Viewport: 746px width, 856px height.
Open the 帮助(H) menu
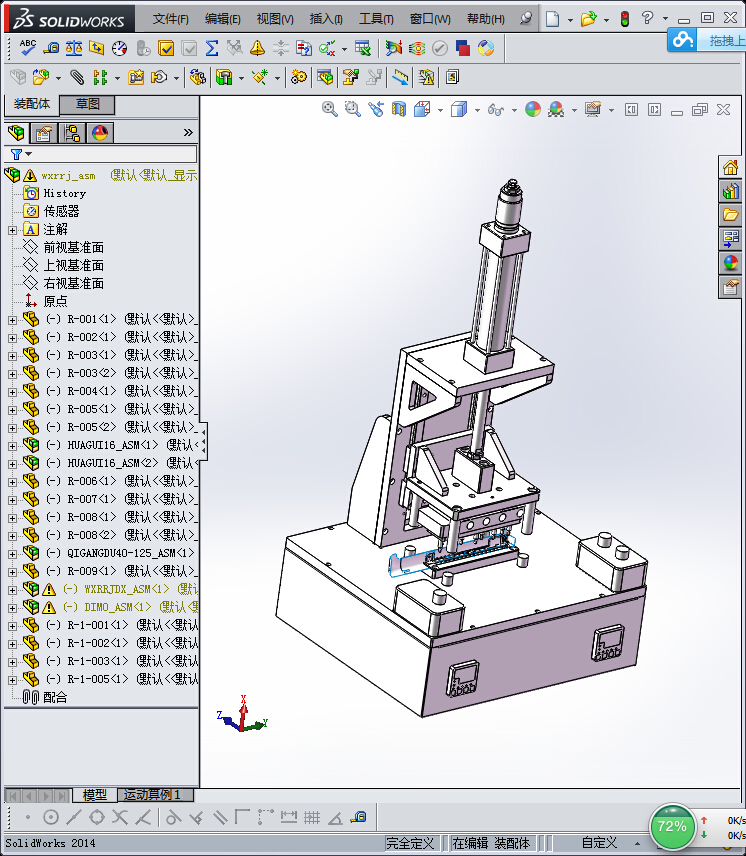click(x=485, y=19)
